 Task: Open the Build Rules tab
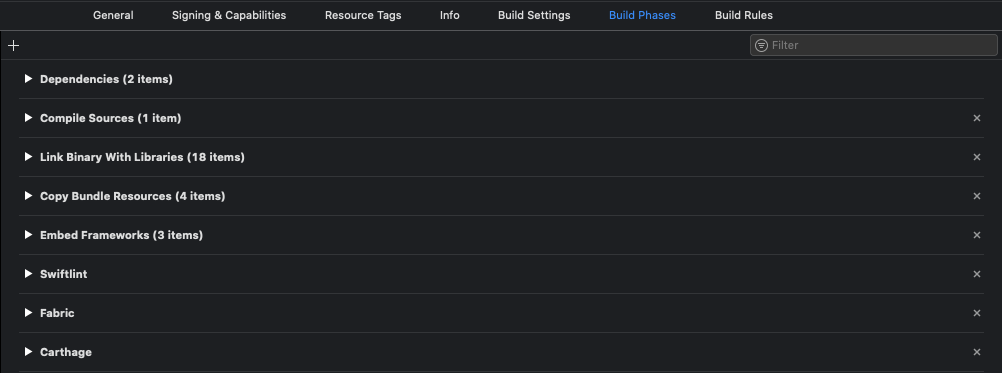coord(744,15)
